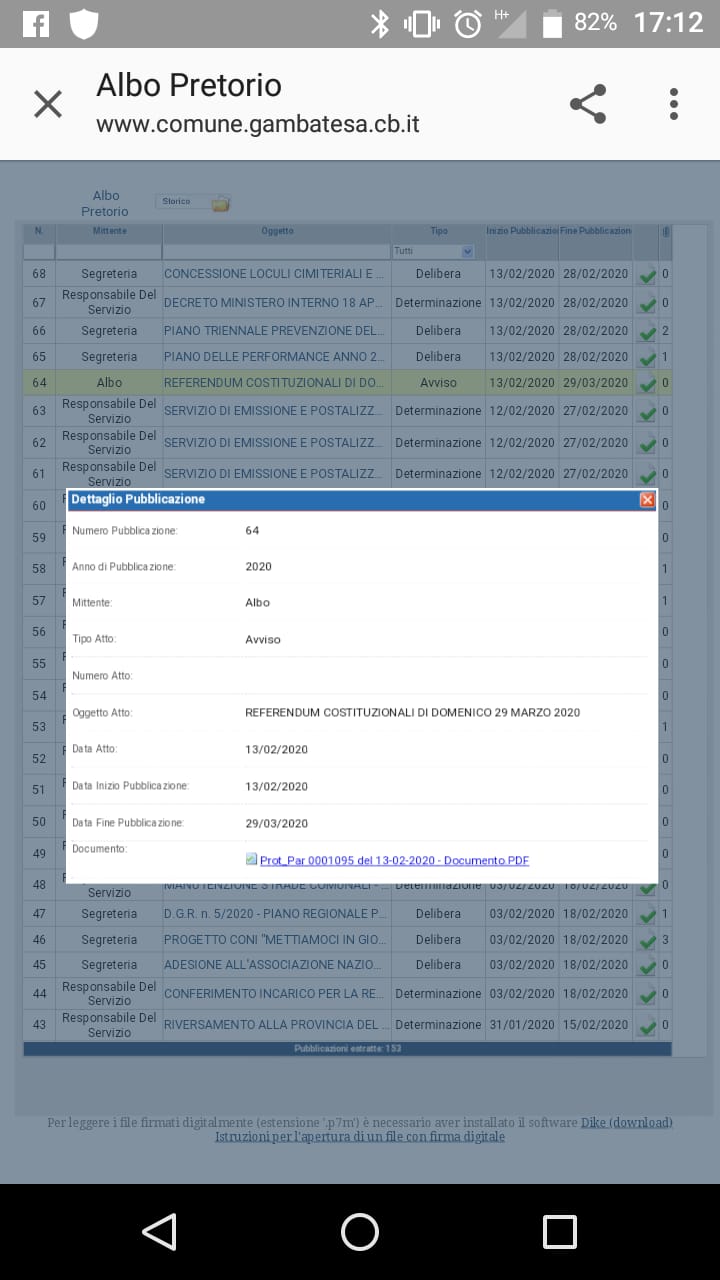Tap the shield notification icon in status bar
This screenshot has height=1280, width=720.
click(84, 23)
